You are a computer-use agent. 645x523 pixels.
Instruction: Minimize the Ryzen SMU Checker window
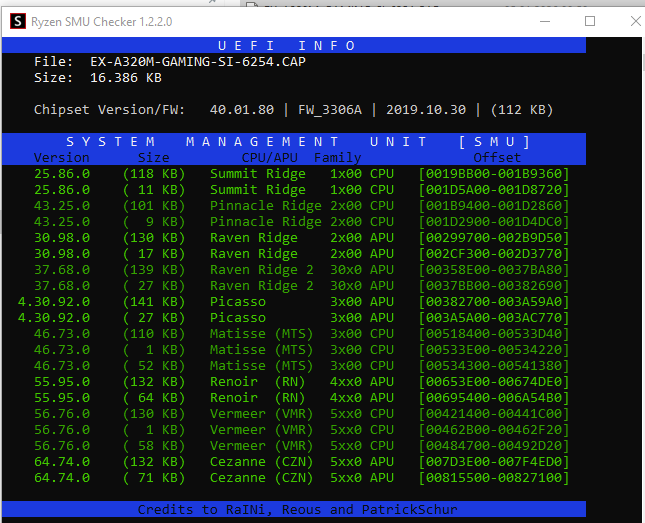point(545,21)
